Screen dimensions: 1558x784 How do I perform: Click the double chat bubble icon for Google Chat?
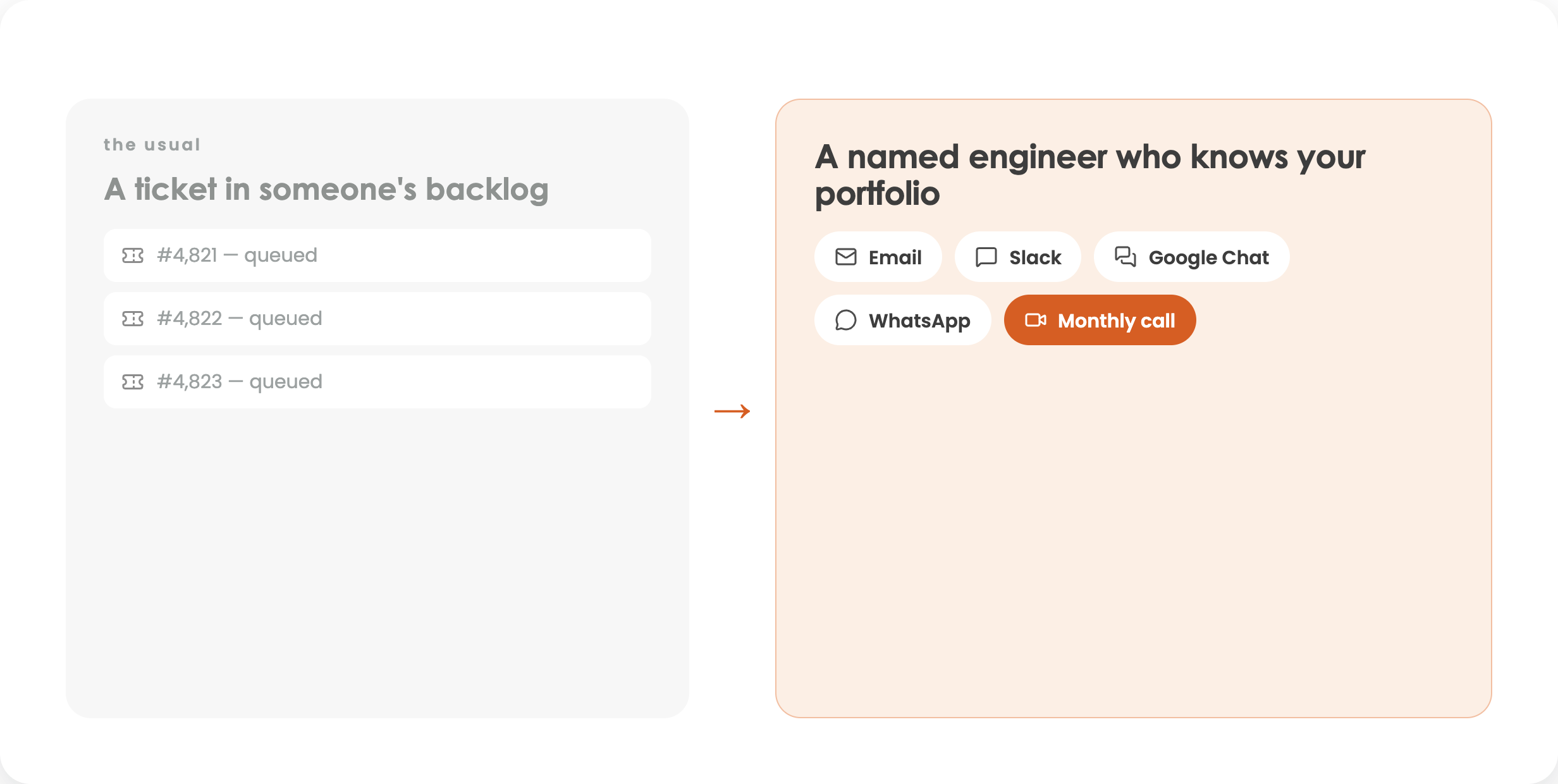click(1125, 257)
